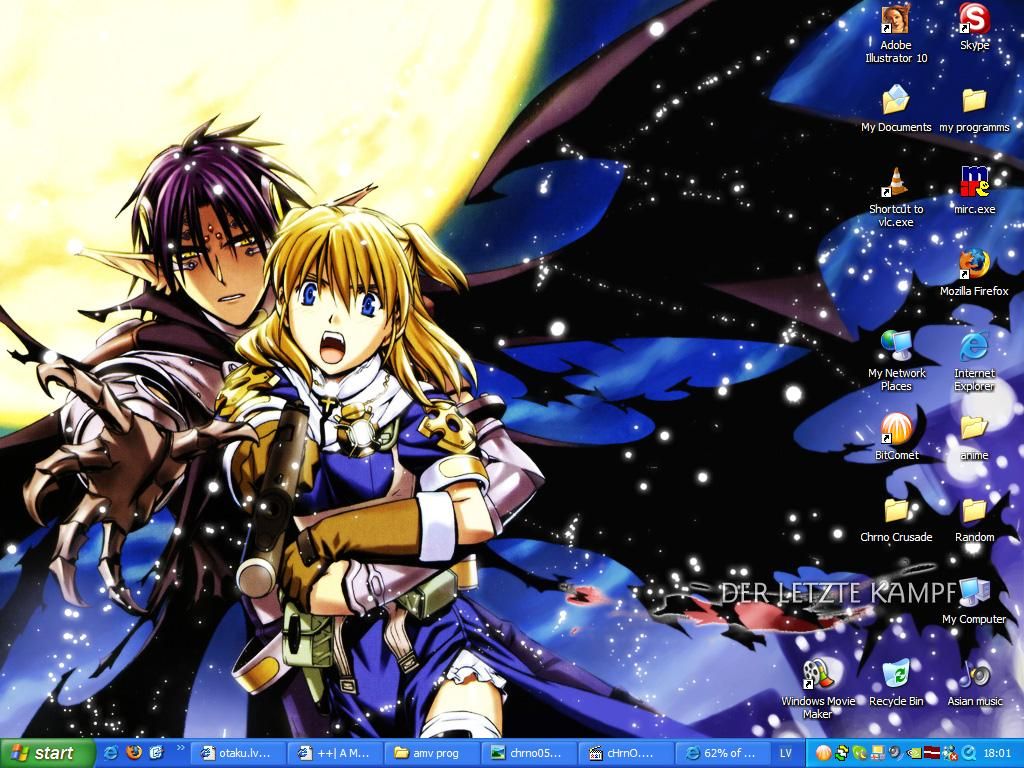This screenshot has height=768, width=1024.
Task: Launch Firefox from the Quick Launch bar
Action: click(134, 753)
